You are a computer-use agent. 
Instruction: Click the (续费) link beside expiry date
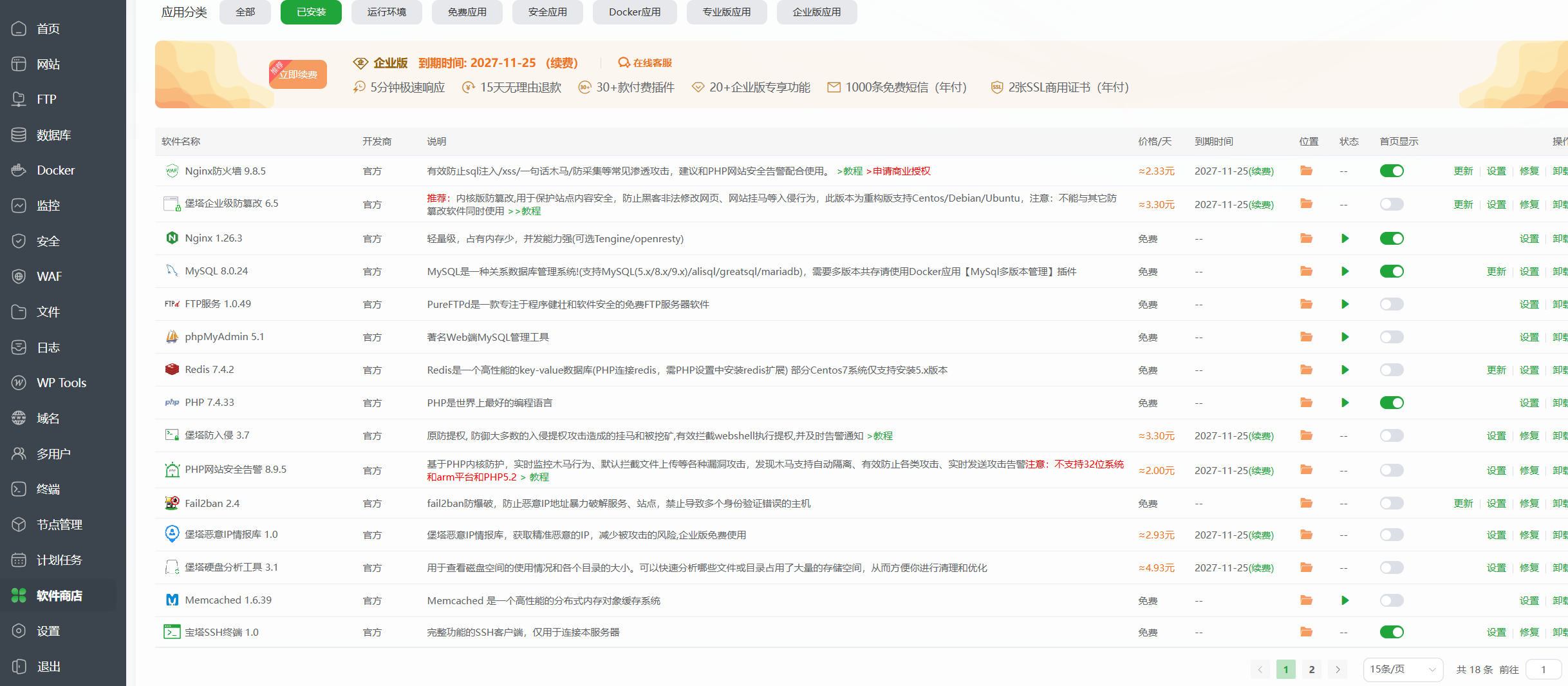click(x=562, y=62)
